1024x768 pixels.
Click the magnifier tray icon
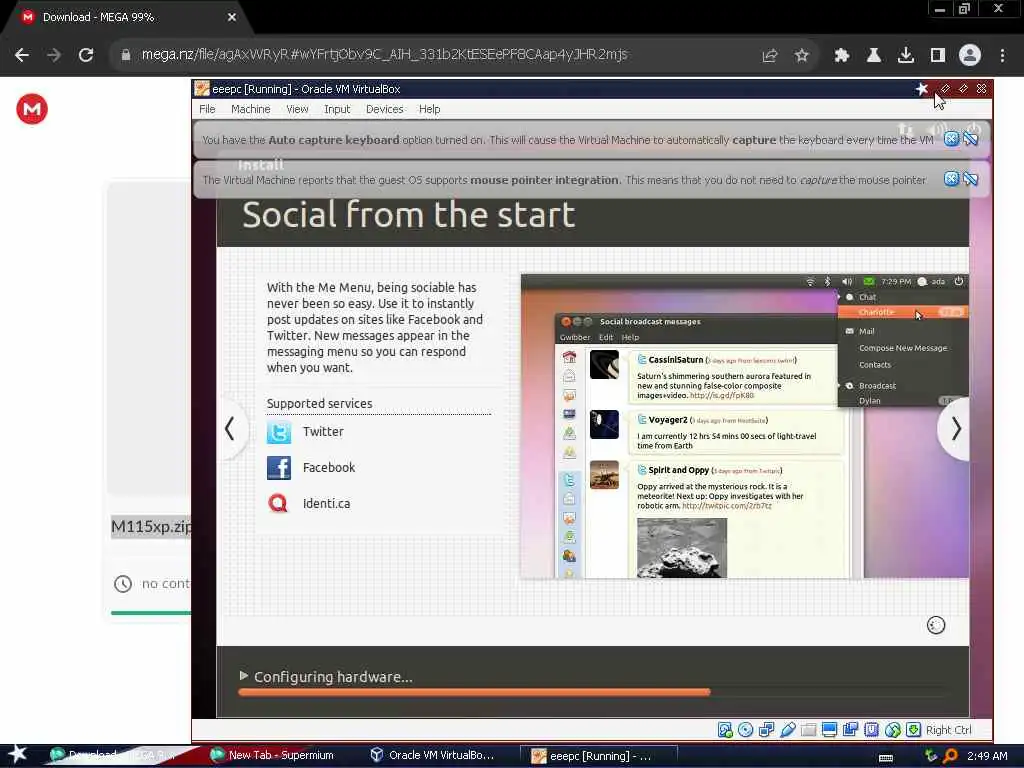(950, 756)
